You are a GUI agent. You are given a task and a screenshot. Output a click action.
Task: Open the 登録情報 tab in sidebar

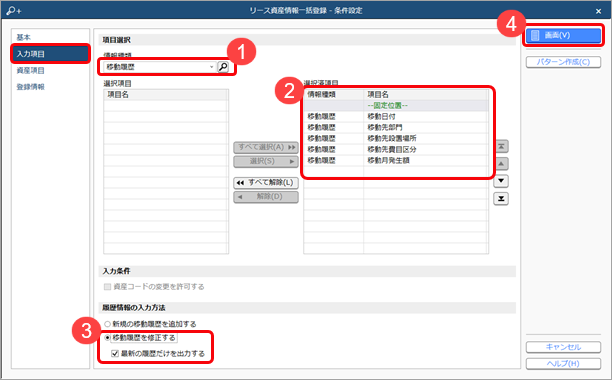coord(30,87)
